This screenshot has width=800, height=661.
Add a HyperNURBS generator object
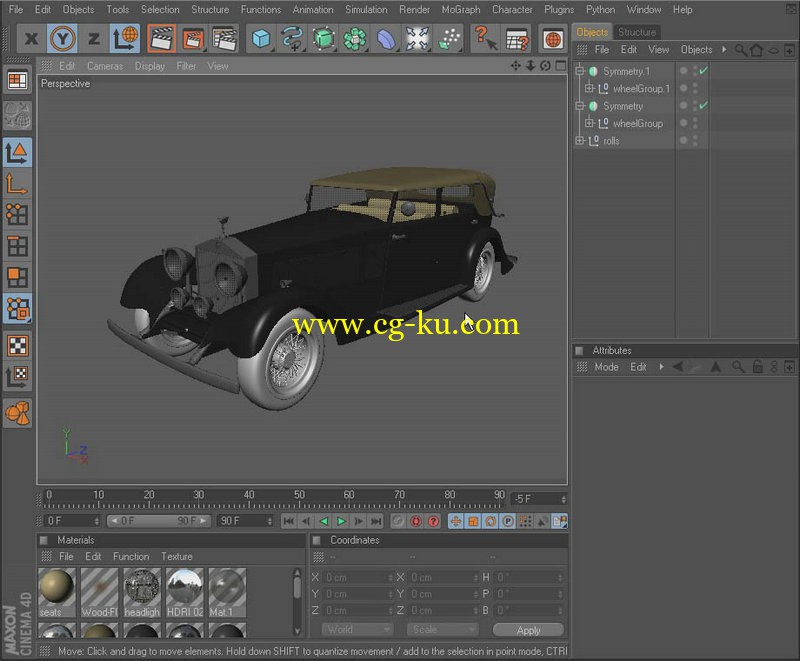coord(323,38)
